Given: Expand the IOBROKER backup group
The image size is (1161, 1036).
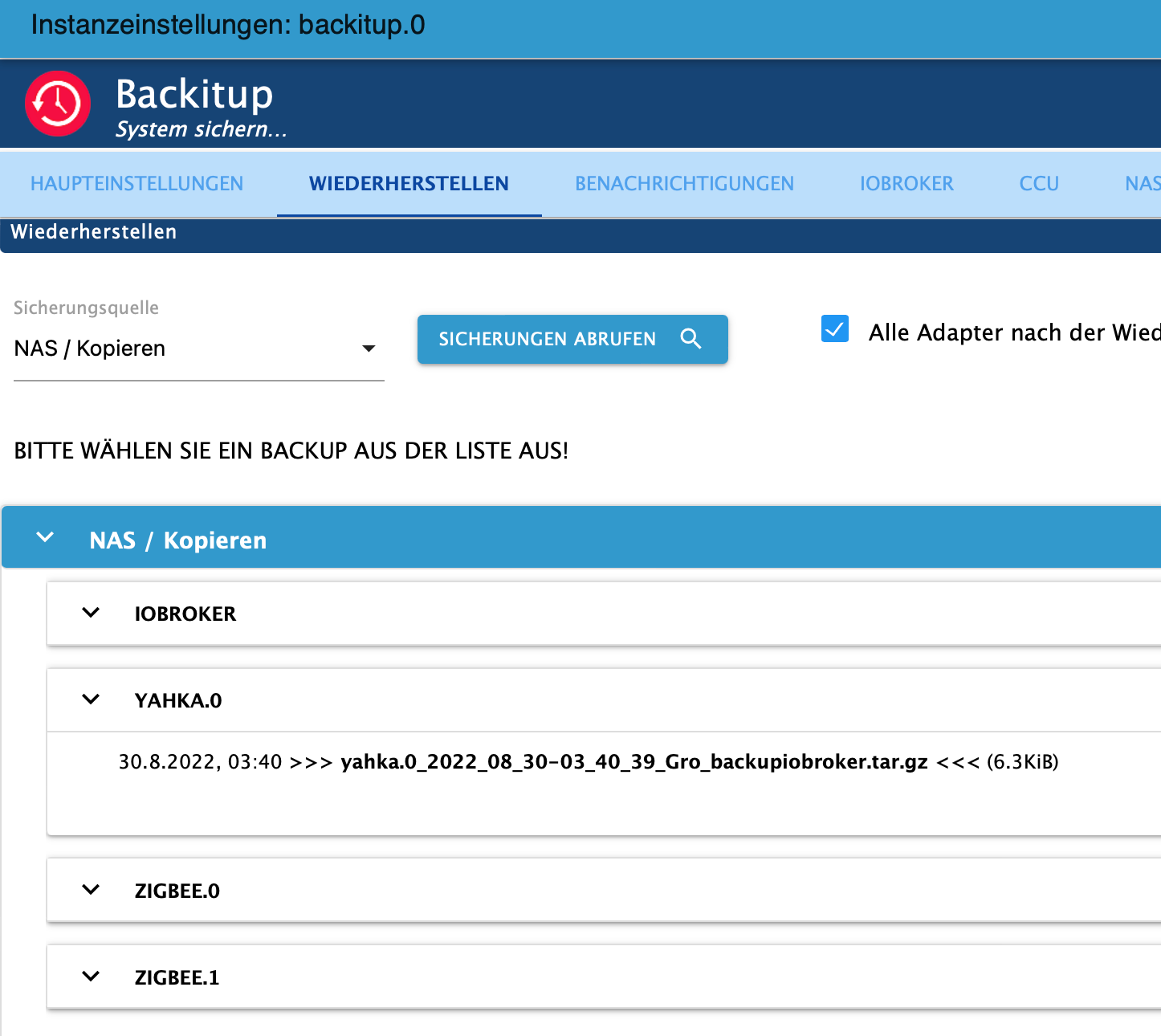Looking at the screenshot, I should coord(92,613).
